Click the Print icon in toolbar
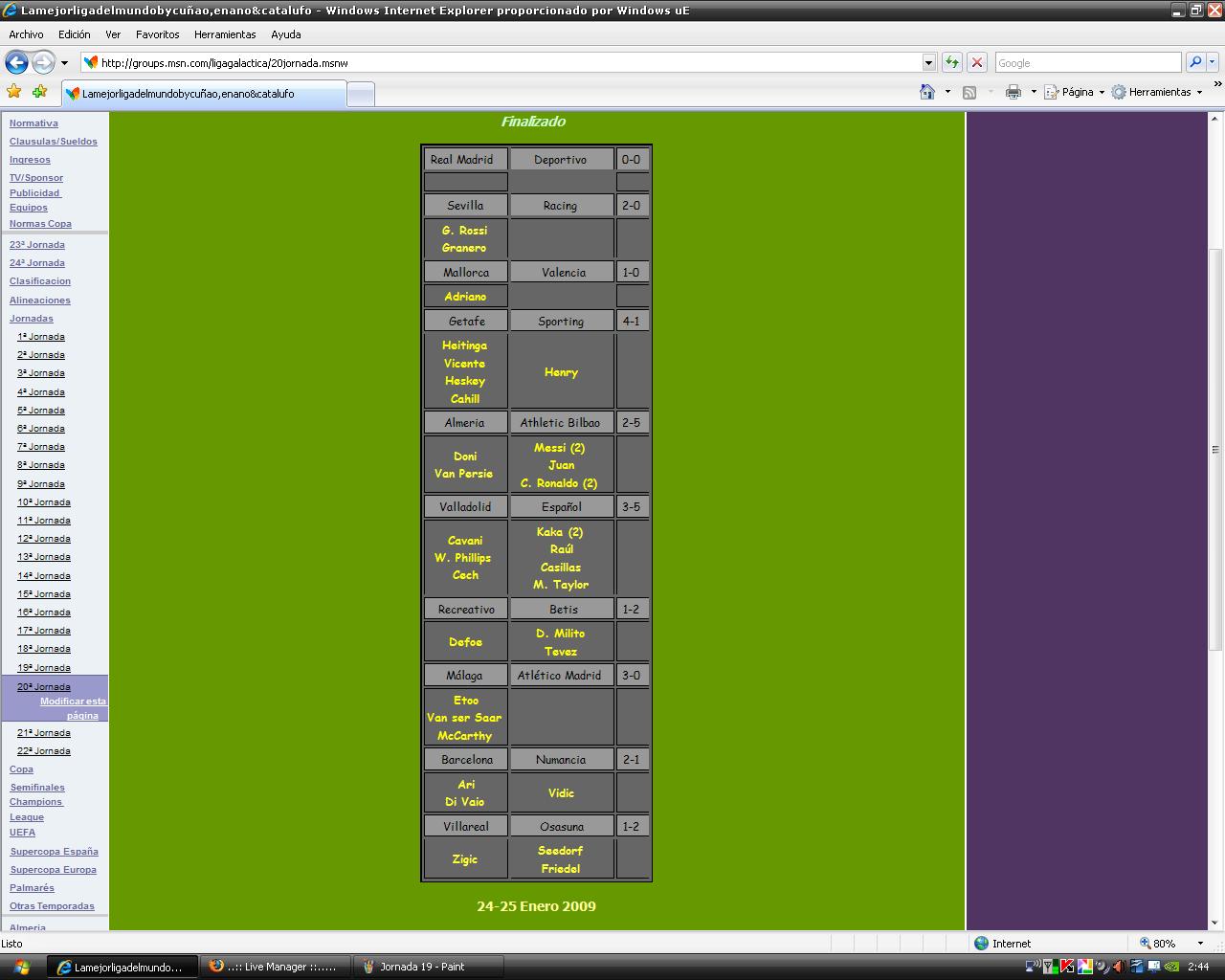 [x=1013, y=92]
